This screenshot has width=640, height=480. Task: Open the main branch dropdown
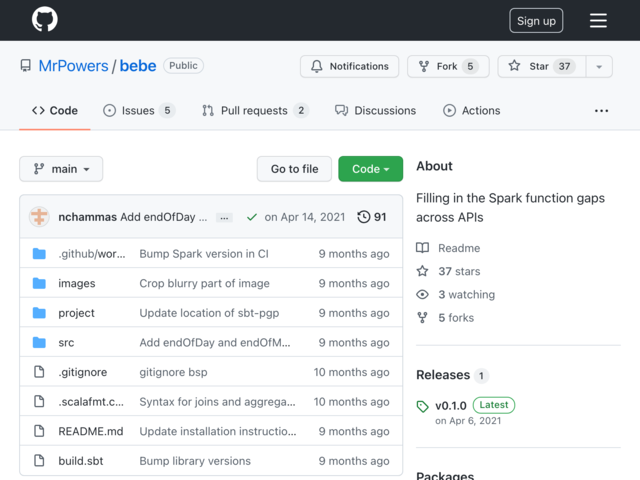[x=61, y=169]
